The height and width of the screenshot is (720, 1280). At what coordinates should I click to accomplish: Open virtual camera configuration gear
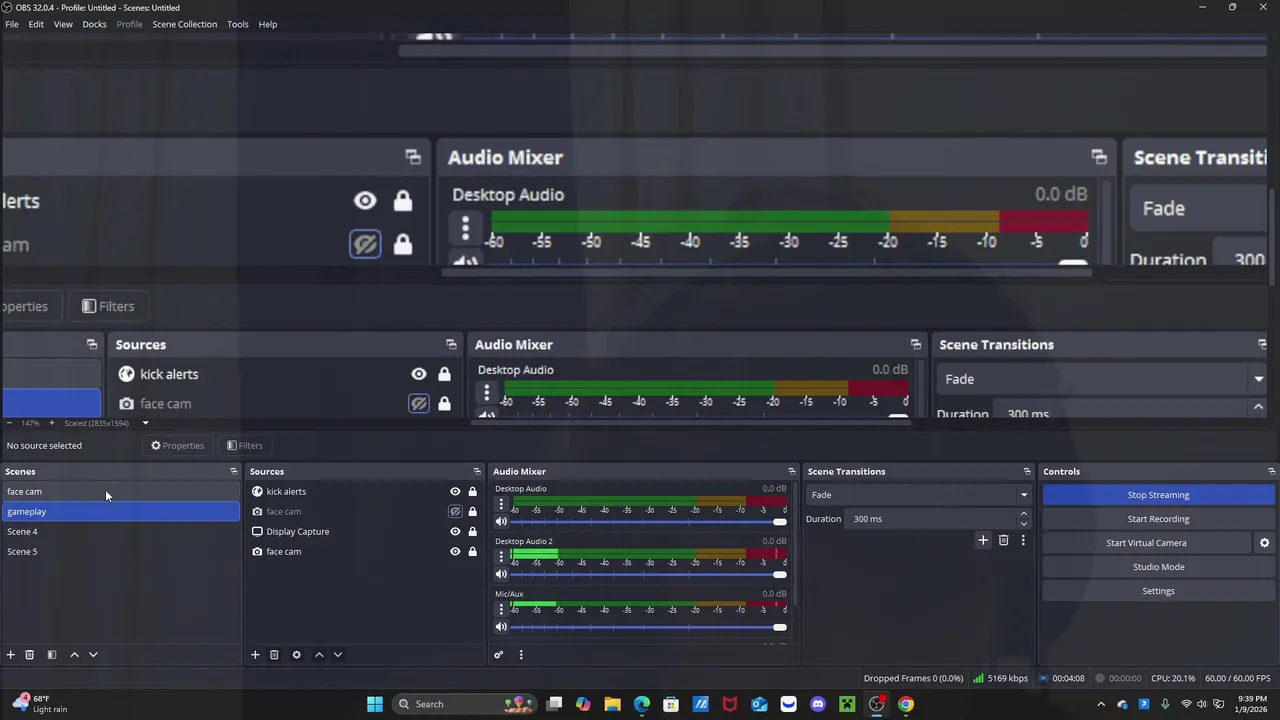1264,543
